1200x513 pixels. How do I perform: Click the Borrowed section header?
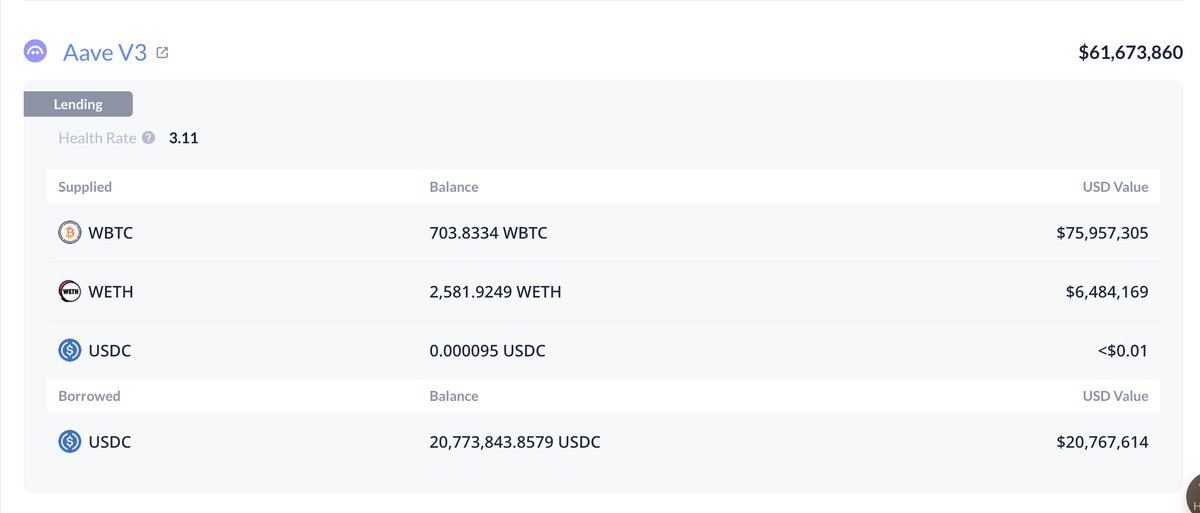coord(89,396)
